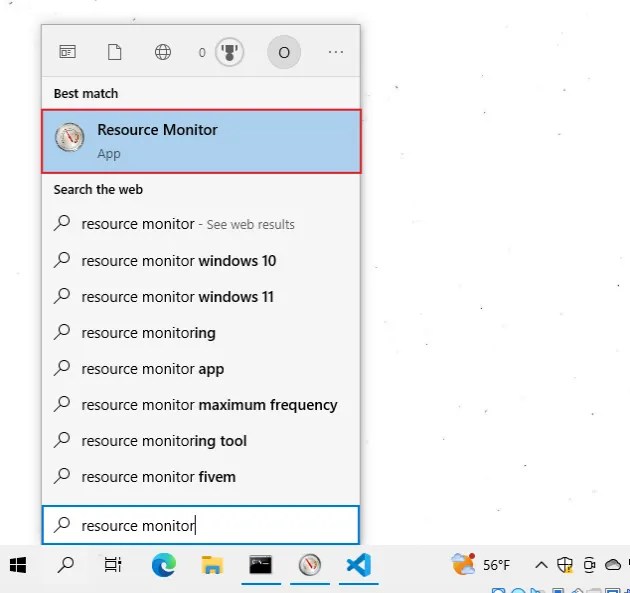Click the Meet Now camera tray icon
Image resolution: width=630 pixels, height=593 pixels.
pyautogui.click(x=589, y=565)
